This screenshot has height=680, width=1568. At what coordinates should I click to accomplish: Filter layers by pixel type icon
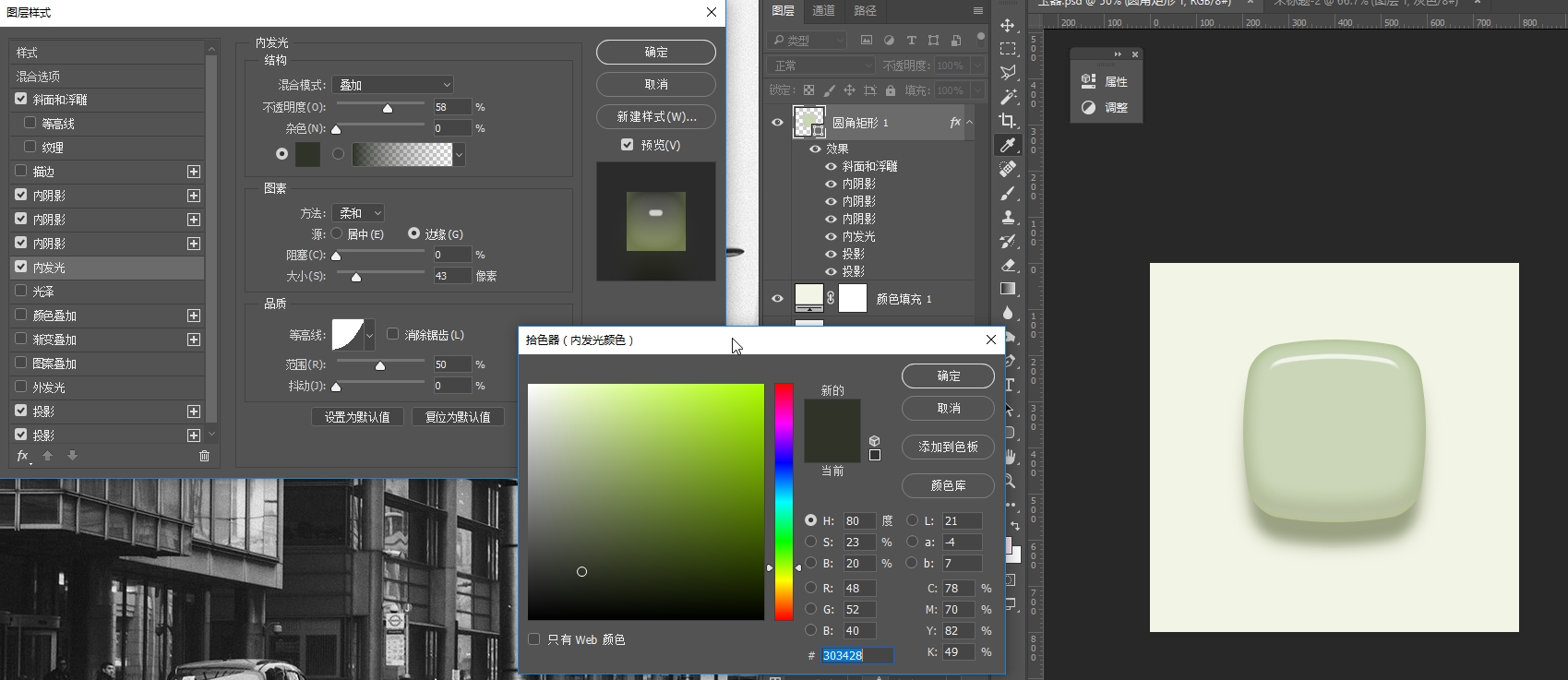click(x=866, y=40)
